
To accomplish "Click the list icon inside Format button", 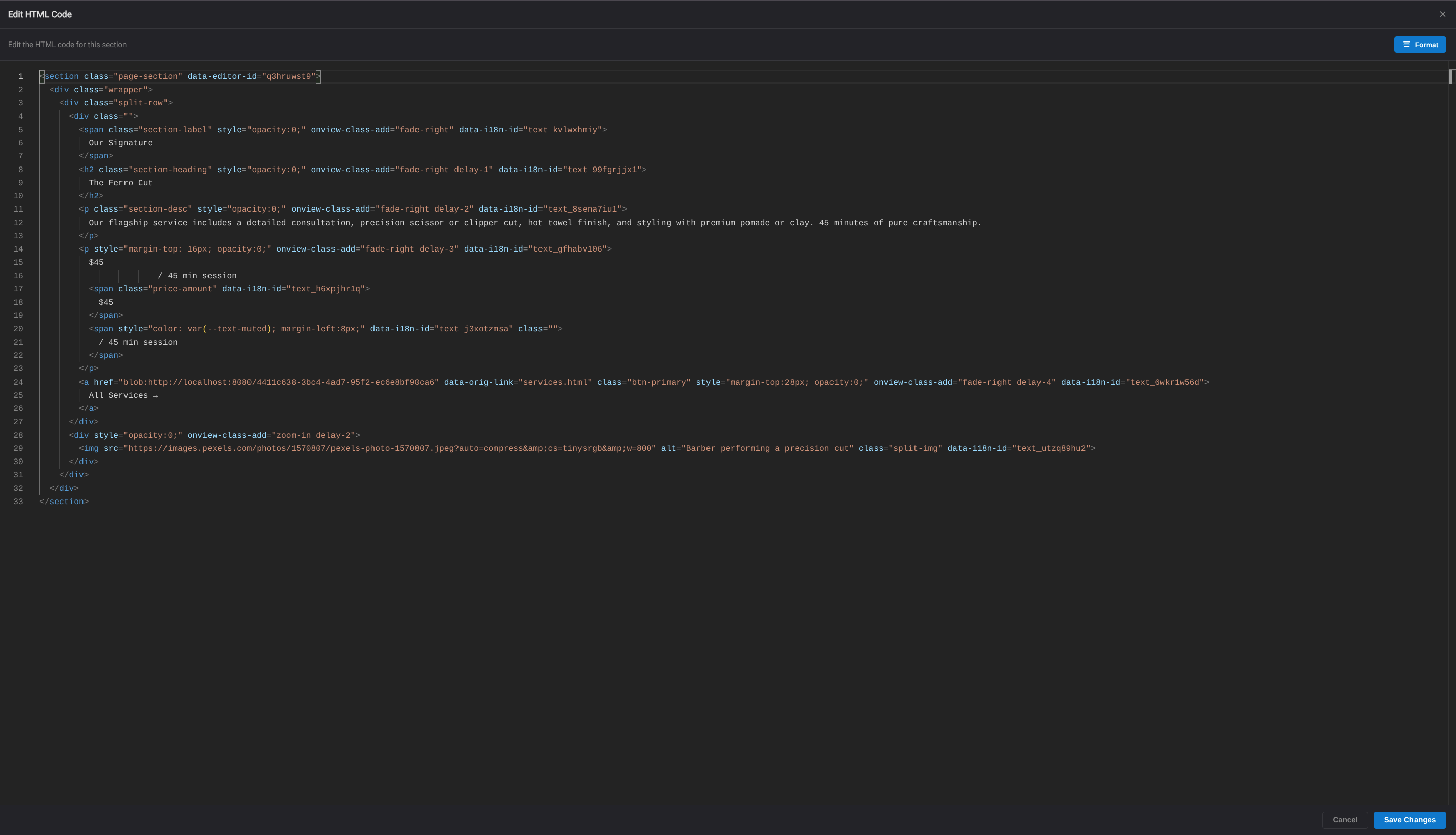I will (1406, 44).
